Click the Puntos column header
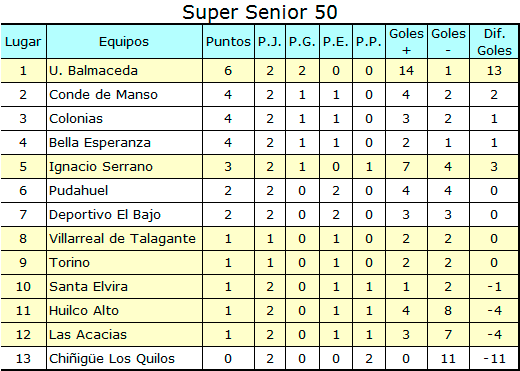Image resolution: width=520 pixels, height=371 pixels. 228,42
